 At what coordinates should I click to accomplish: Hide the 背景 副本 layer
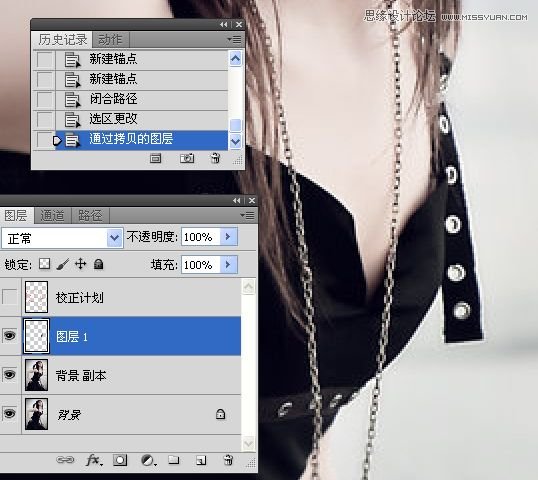coord(10,374)
